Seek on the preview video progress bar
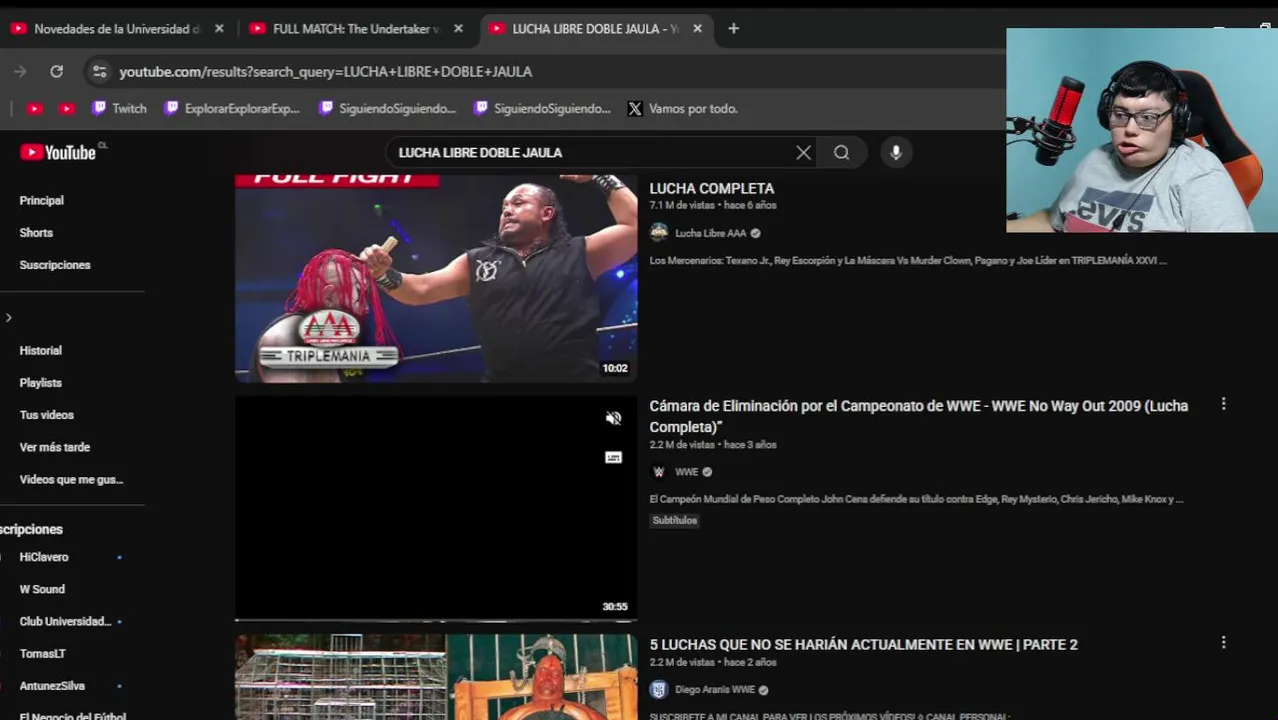The height and width of the screenshot is (720, 1278). (436, 620)
